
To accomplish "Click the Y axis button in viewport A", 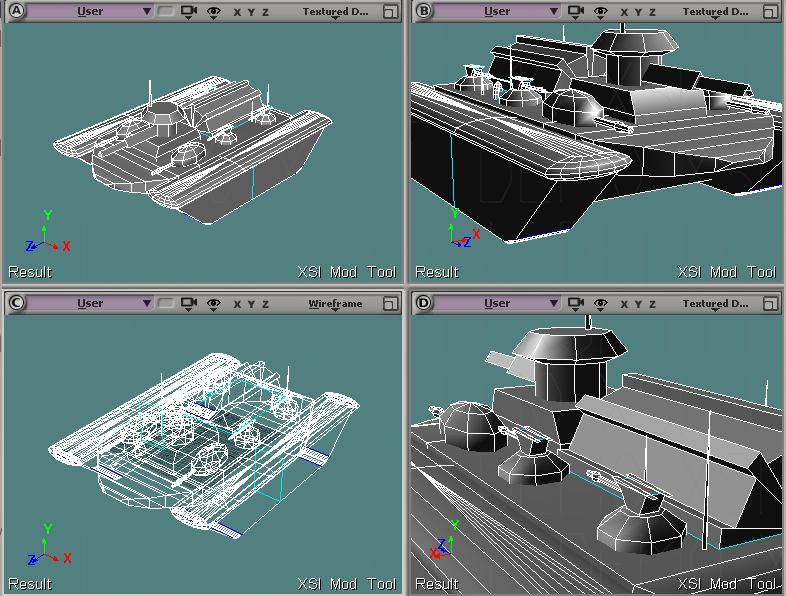I will tap(251, 12).
